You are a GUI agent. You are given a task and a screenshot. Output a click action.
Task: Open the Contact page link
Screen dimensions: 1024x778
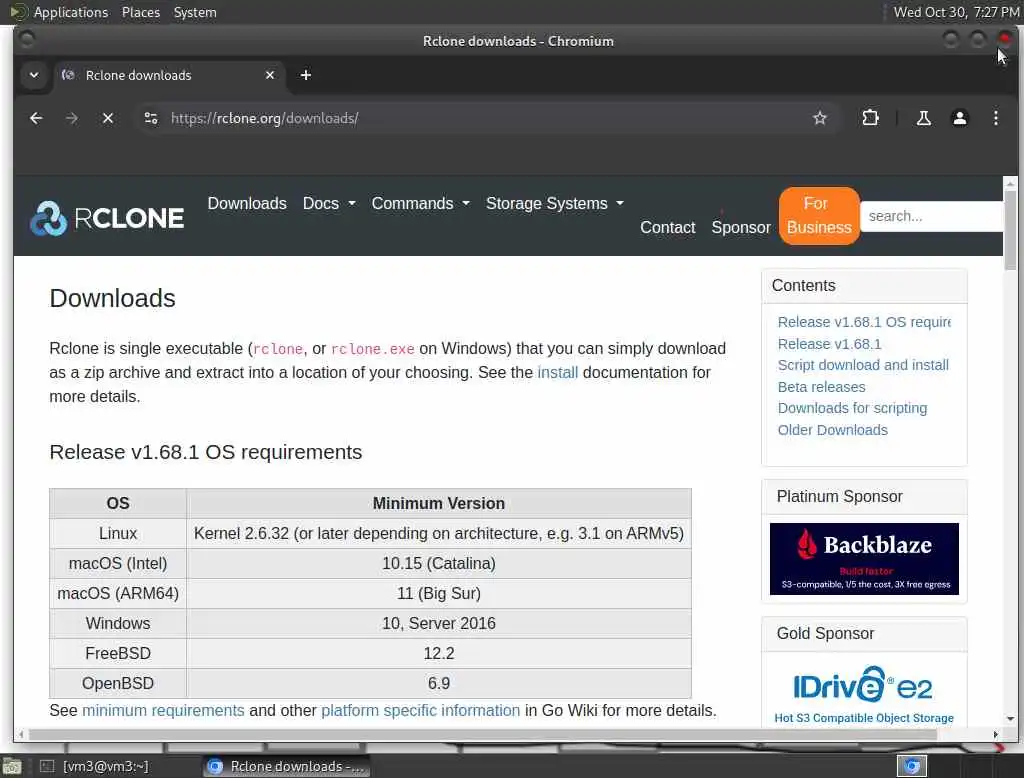coord(667,227)
